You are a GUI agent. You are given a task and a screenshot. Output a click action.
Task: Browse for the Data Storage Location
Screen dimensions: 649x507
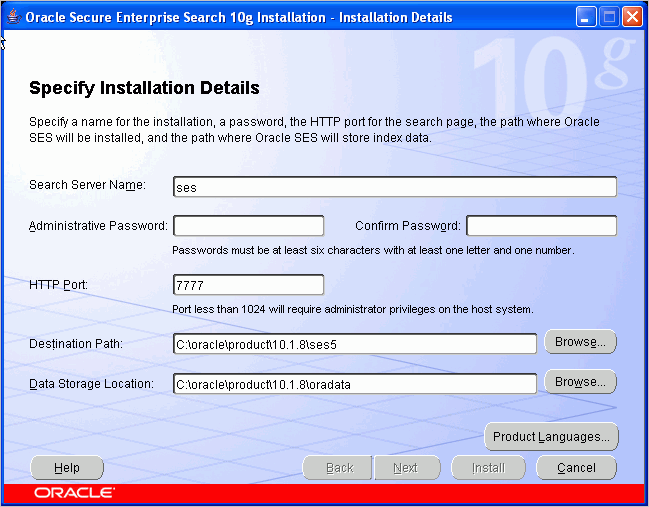(580, 382)
